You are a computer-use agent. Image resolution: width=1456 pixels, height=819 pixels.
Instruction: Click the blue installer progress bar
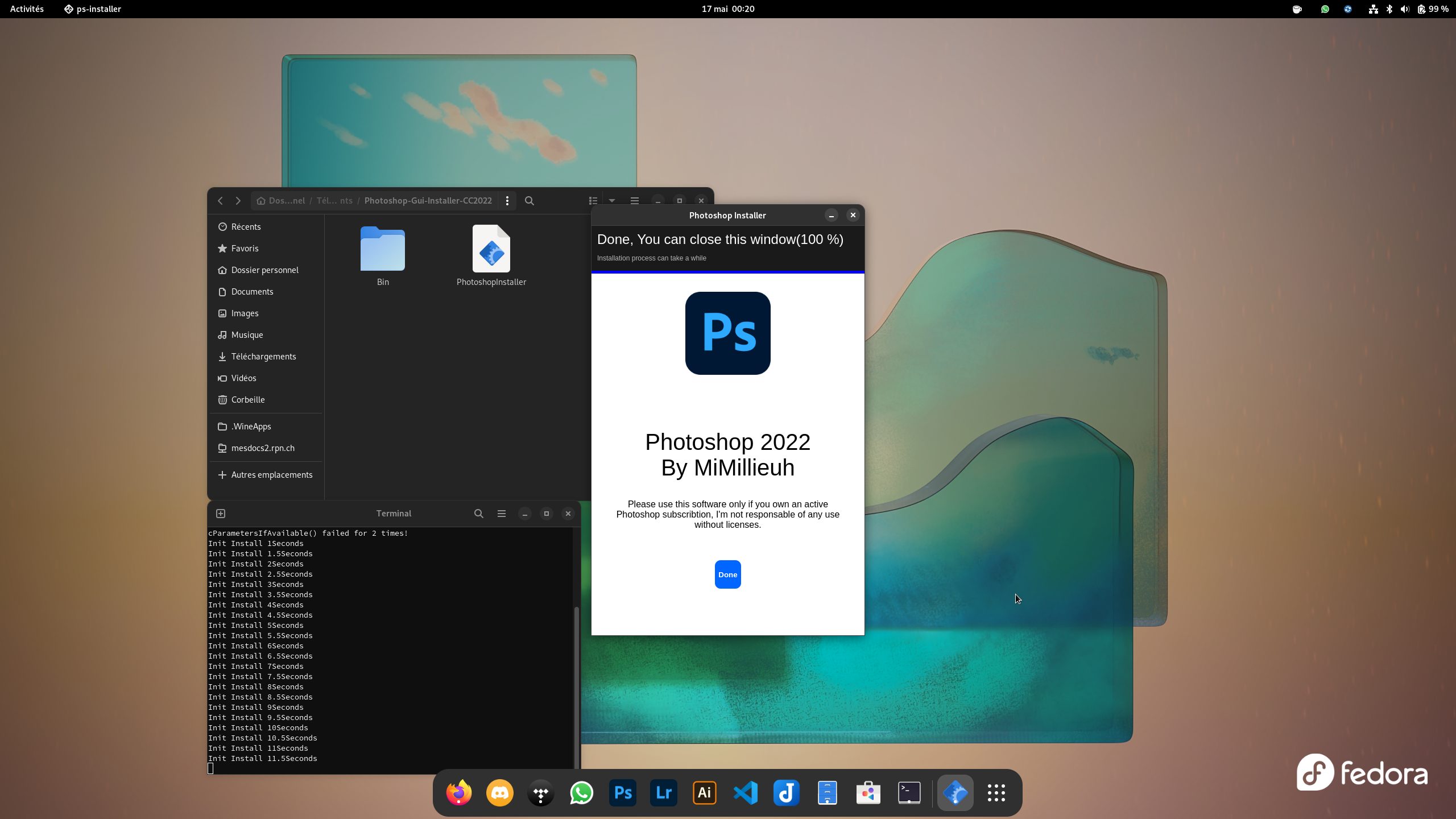point(727,272)
